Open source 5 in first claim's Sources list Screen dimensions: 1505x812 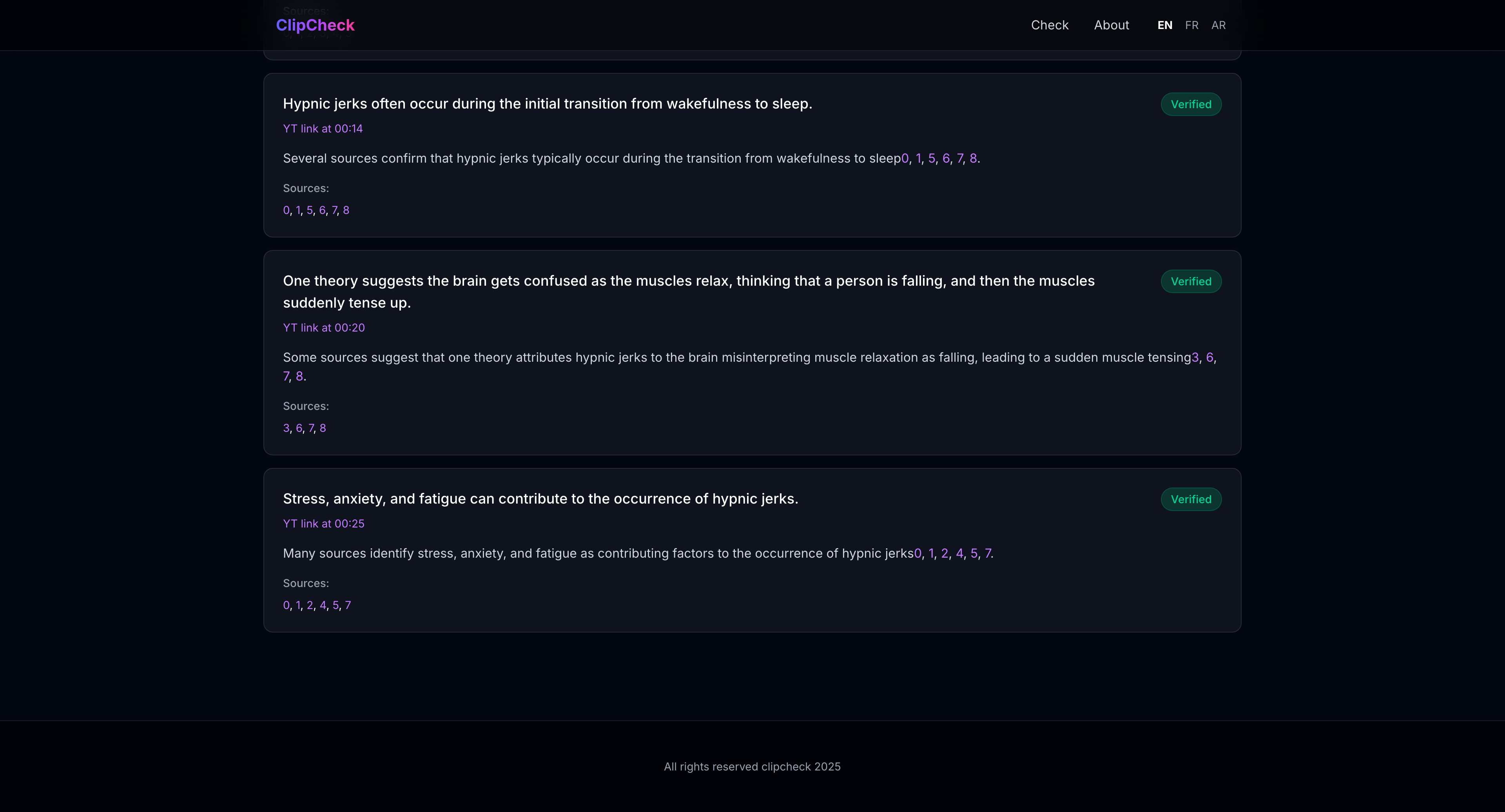[310, 210]
